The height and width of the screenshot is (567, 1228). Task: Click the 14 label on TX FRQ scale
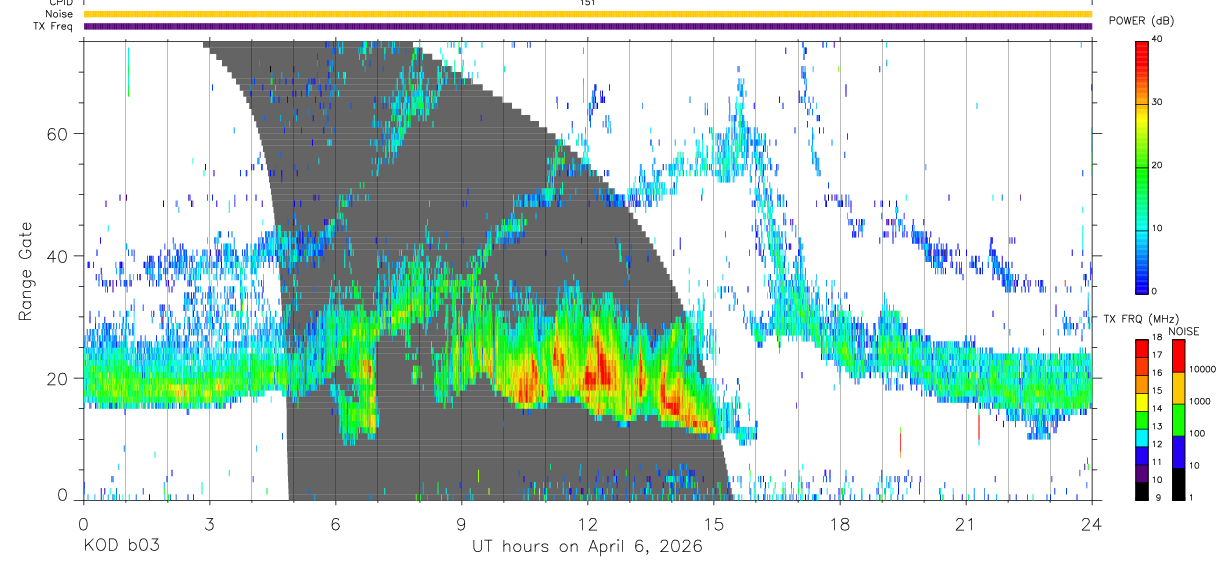coord(1156,408)
